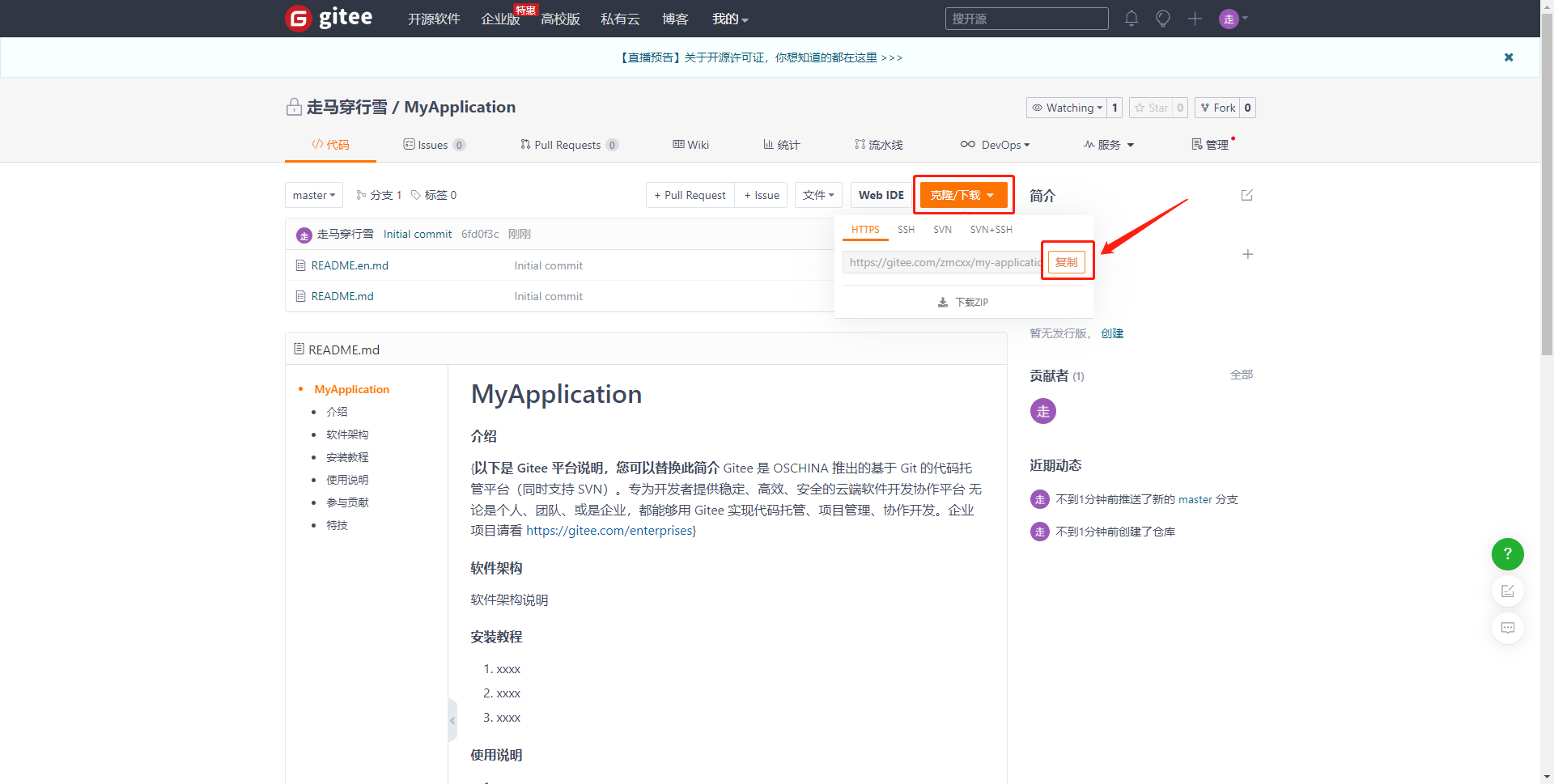Open the 管理 management tab
The image size is (1554, 784).
coord(1210,145)
